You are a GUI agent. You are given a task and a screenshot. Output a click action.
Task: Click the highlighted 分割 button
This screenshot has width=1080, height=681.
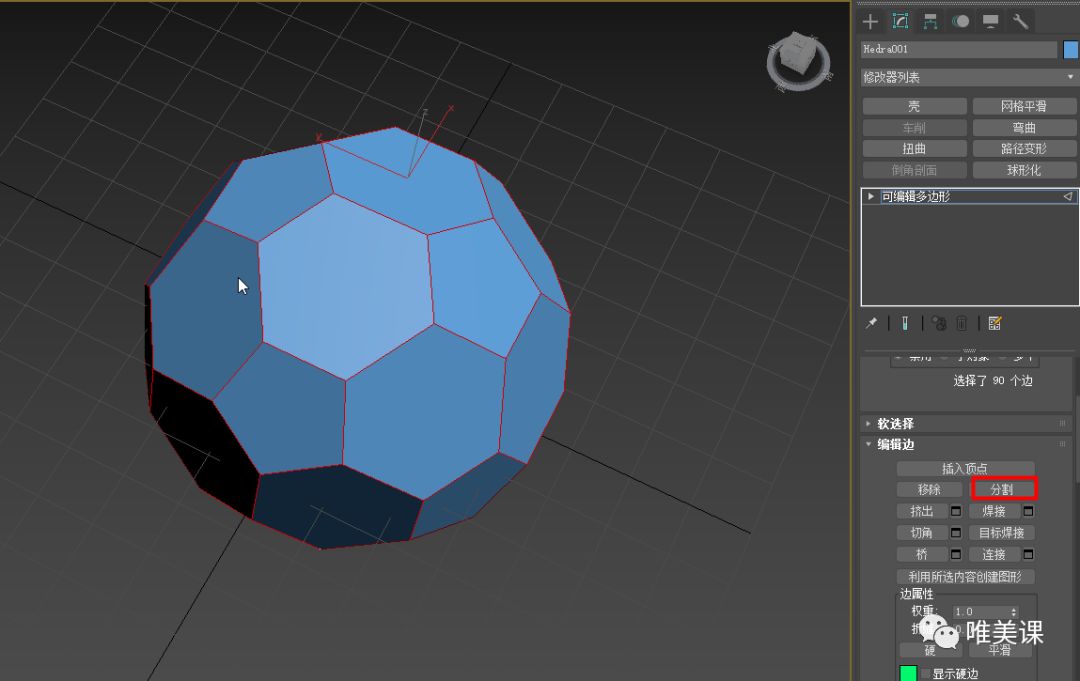tap(1004, 489)
